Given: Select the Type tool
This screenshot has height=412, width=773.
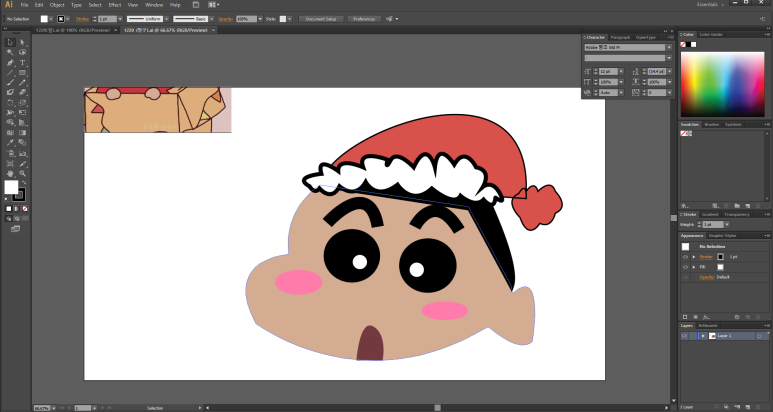Looking at the screenshot, I should [x=22, y=63].
